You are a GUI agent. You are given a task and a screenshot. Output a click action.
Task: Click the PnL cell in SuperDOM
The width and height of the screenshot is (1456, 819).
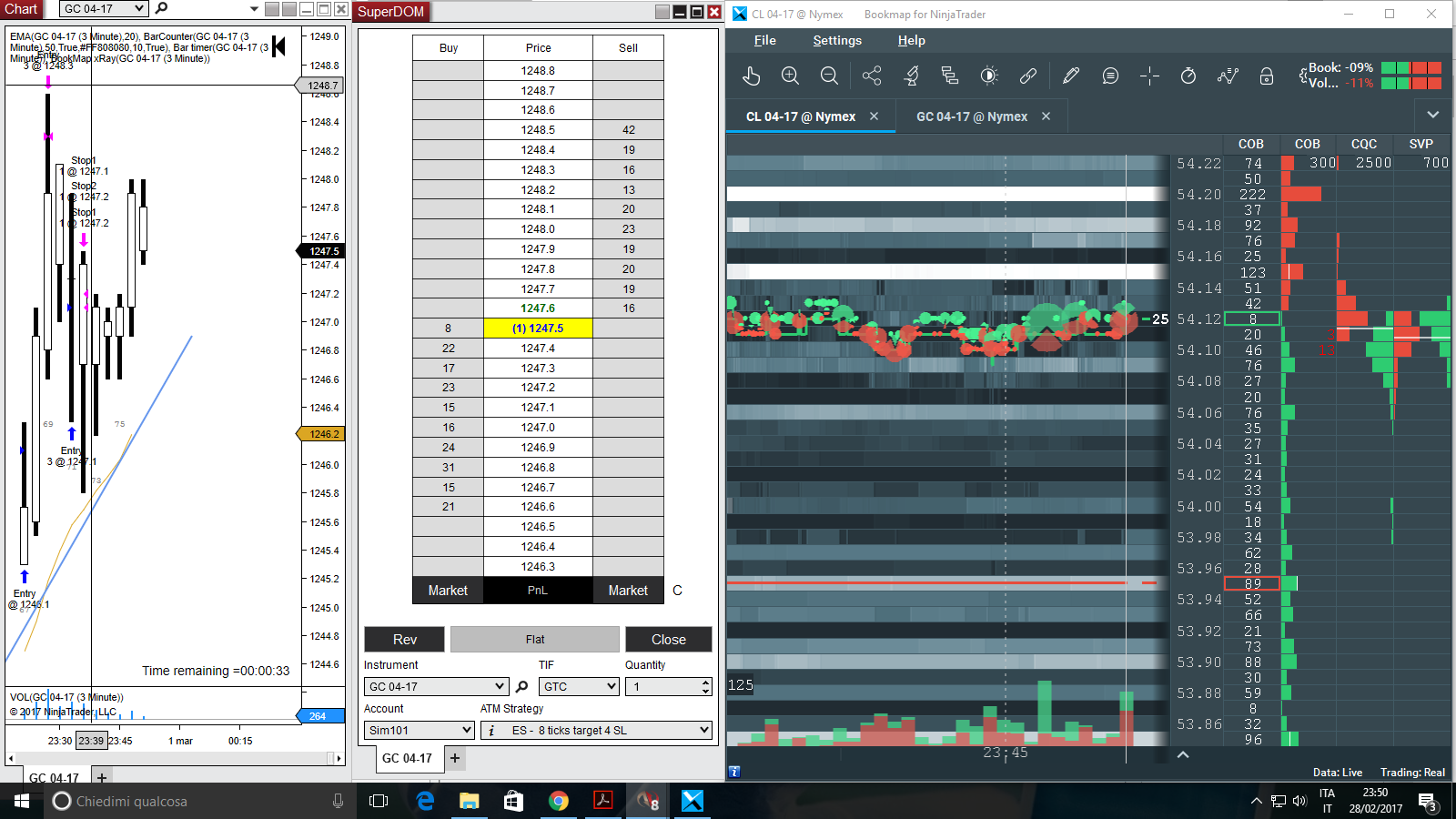pyautogui.click(x=538, y=591)
